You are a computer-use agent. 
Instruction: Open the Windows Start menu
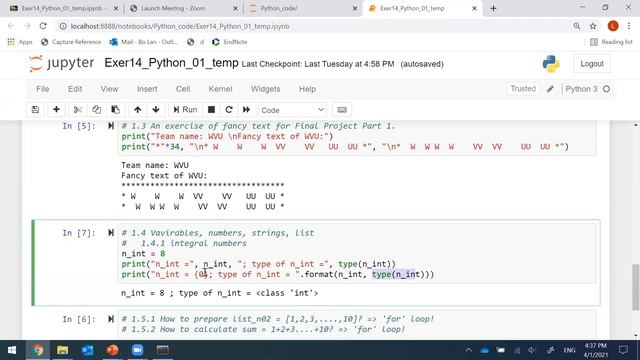(x=11, y=350)
